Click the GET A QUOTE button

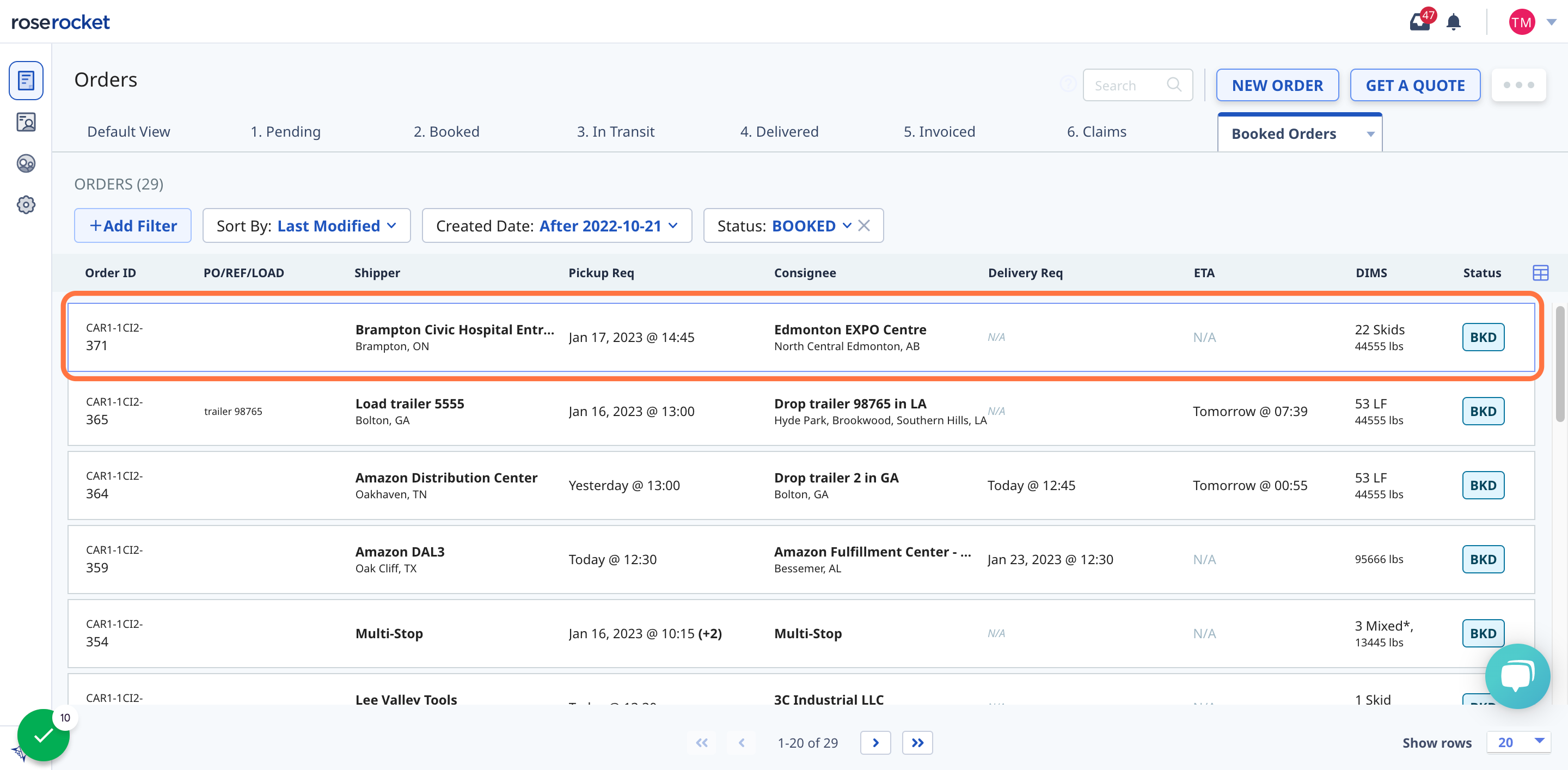click(1415, 85)
